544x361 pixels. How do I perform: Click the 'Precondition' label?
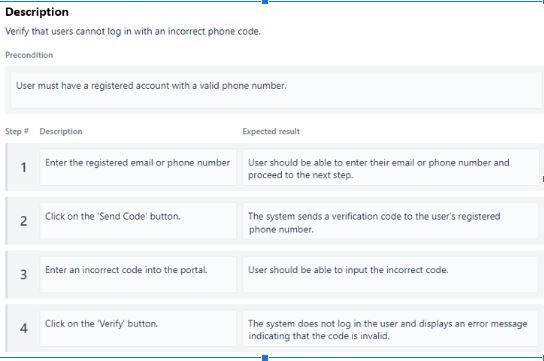click(x=29, y=55)
